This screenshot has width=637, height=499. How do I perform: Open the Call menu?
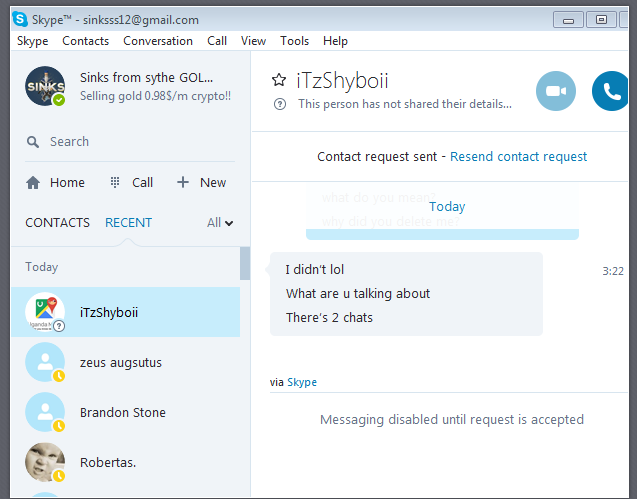coord(217,41)
